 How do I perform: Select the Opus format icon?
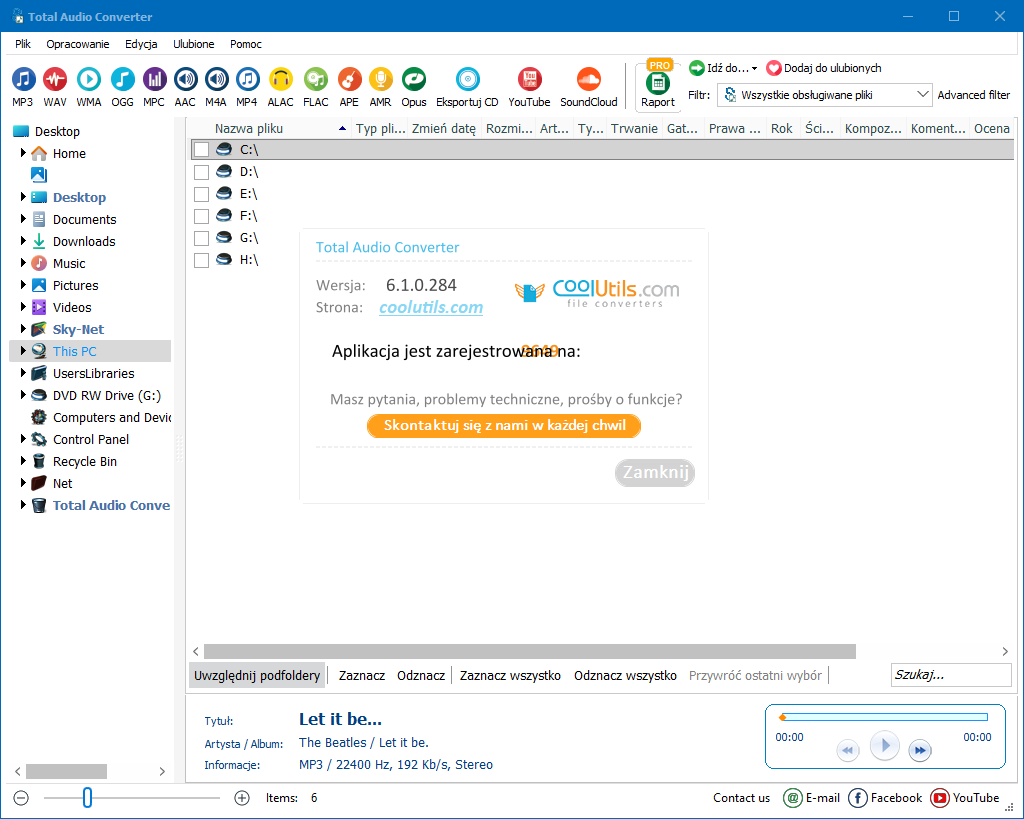coord(414,80)
